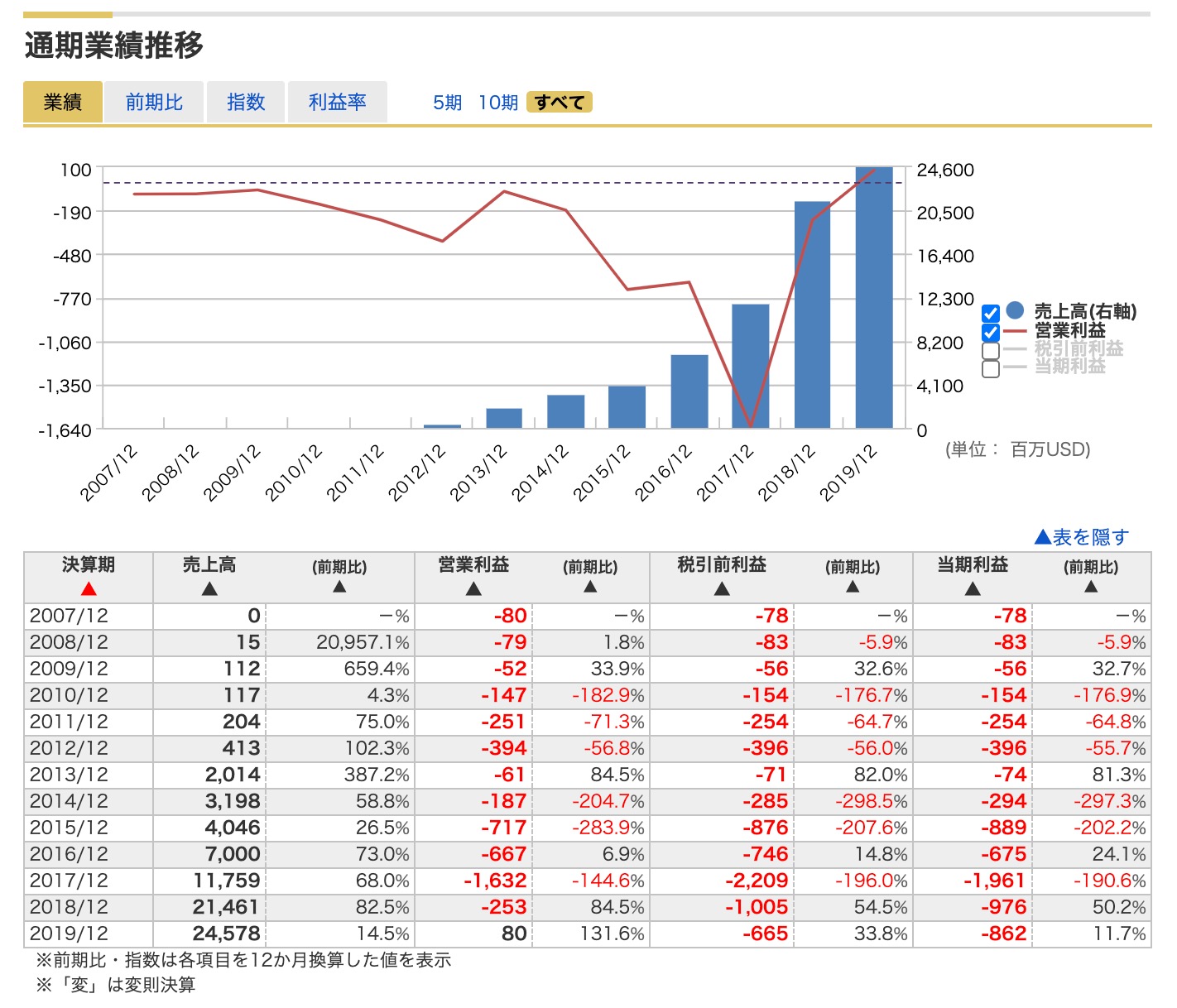Screen dimensions: 1177x1008
Task: Switch to the 指数 tab
Action: point(246,103)
